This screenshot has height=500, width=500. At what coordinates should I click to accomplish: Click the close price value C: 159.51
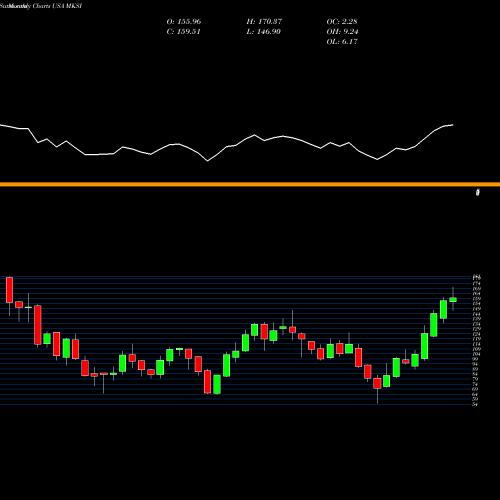click(x=183, y=32)
